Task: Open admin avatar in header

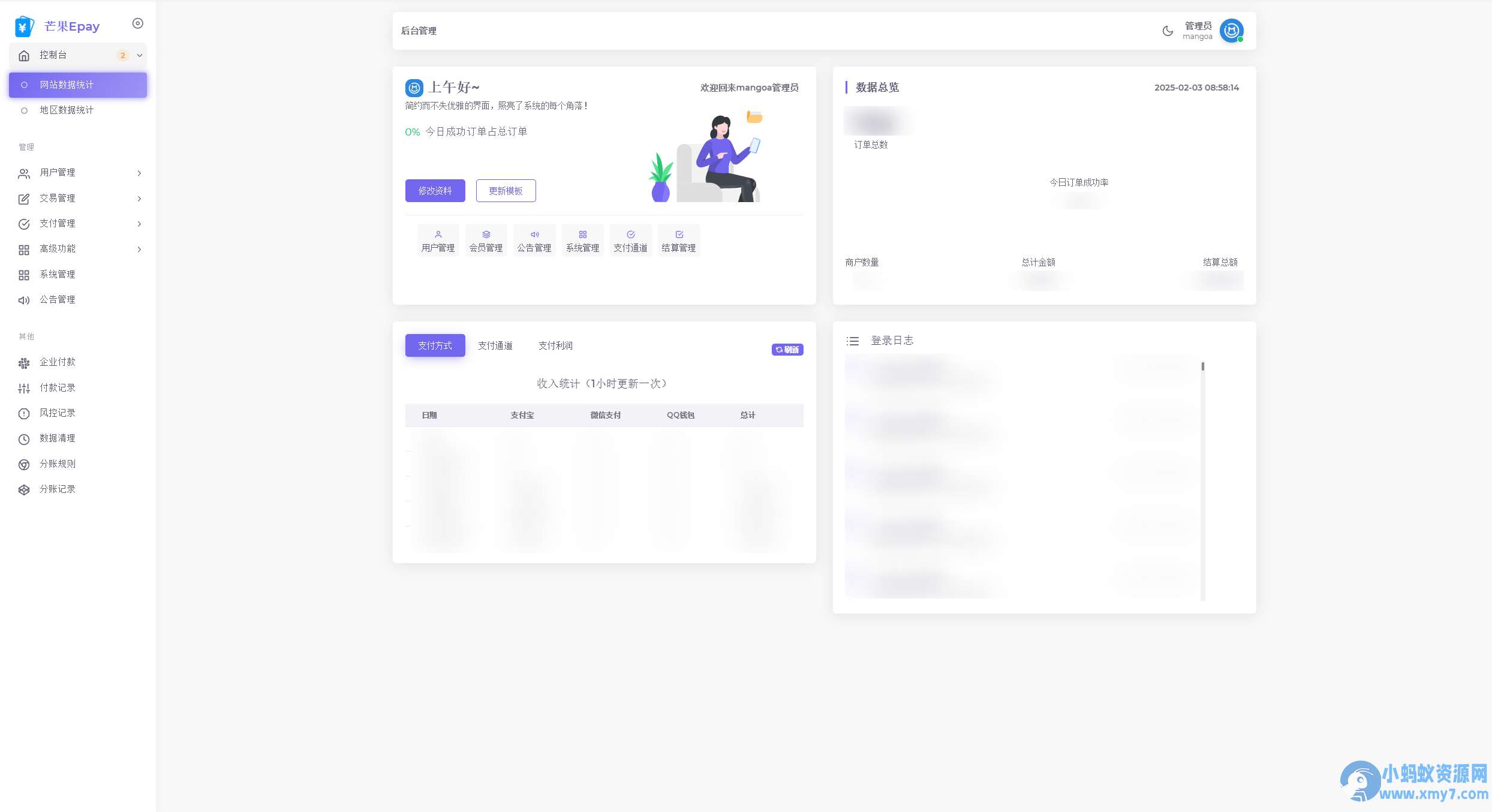Action: pos(1231,31)
